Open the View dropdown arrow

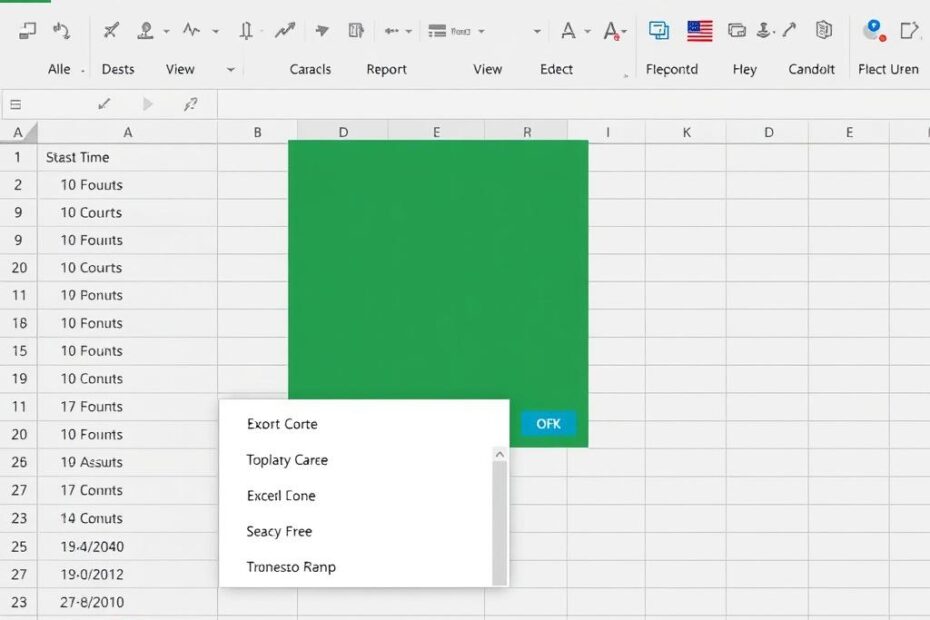pyautogui.click(x=230, y=69)
